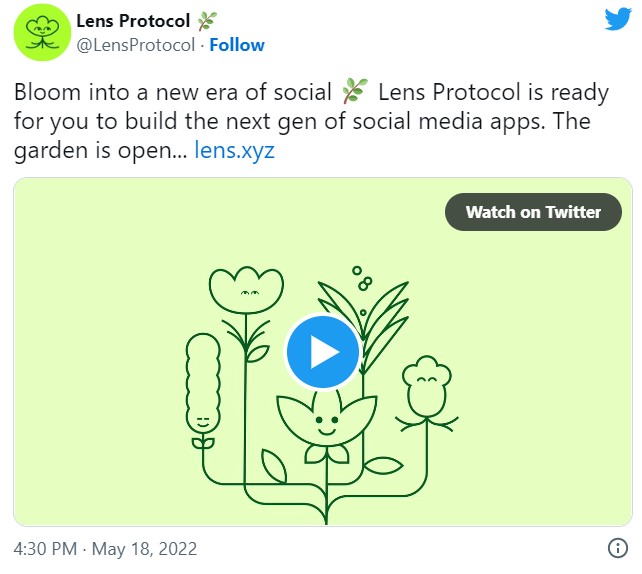Click the Lens Protocol green avatar
Screen dimensions: 642x574
pos(41,32)
